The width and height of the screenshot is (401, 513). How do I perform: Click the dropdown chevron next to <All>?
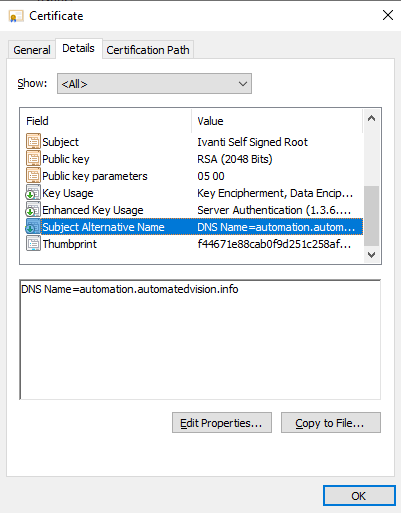[x=243, y=84]
